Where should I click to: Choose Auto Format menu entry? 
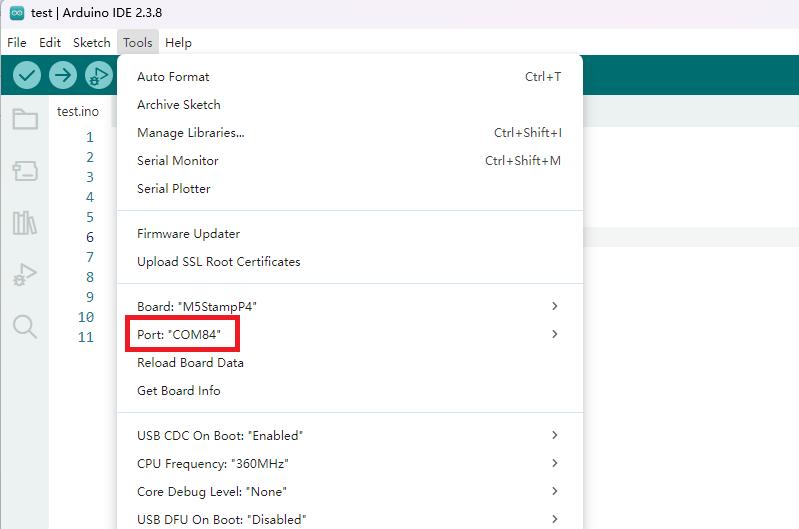coord(173,77)
